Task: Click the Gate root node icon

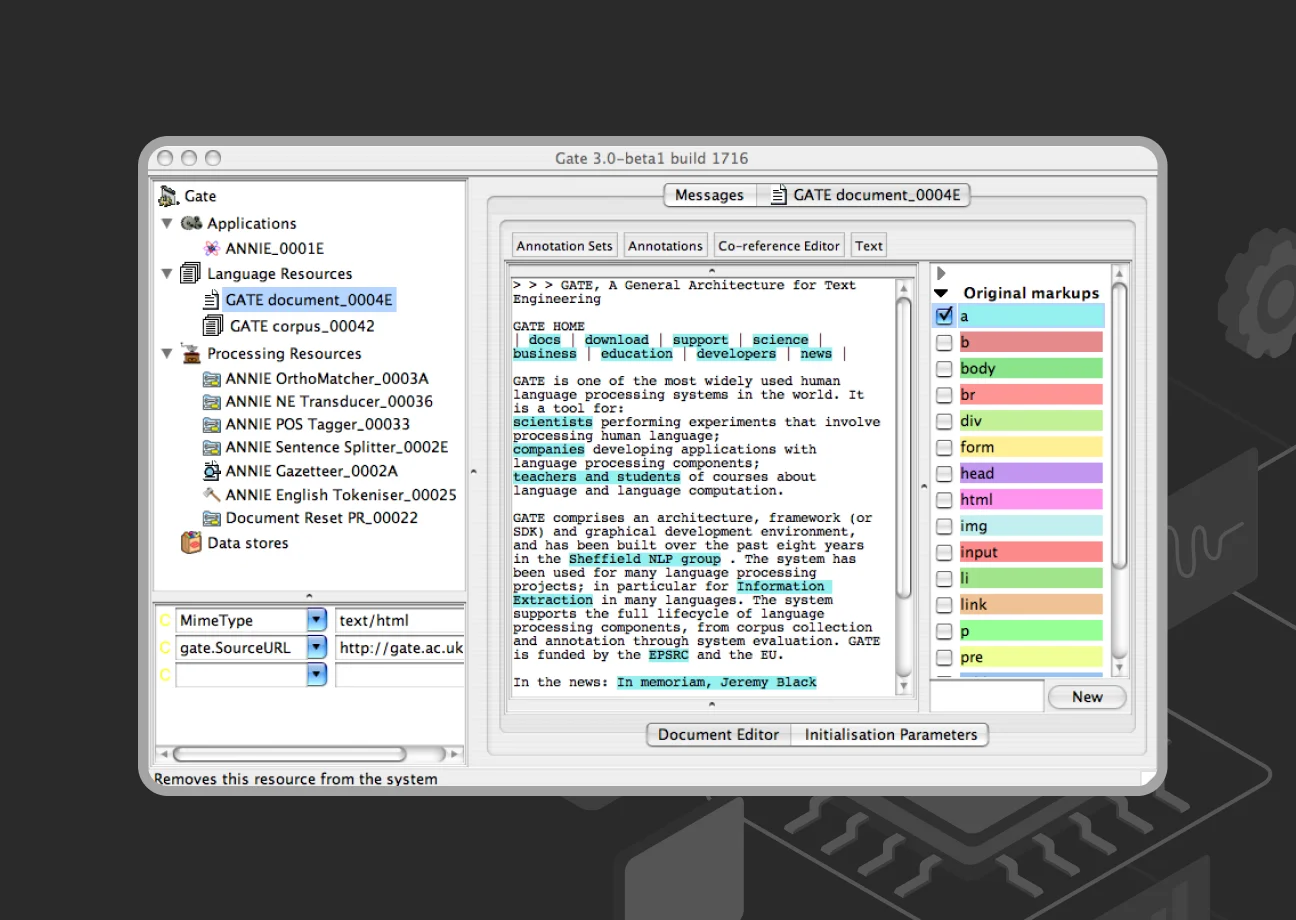Action: (x=168, y=196)
